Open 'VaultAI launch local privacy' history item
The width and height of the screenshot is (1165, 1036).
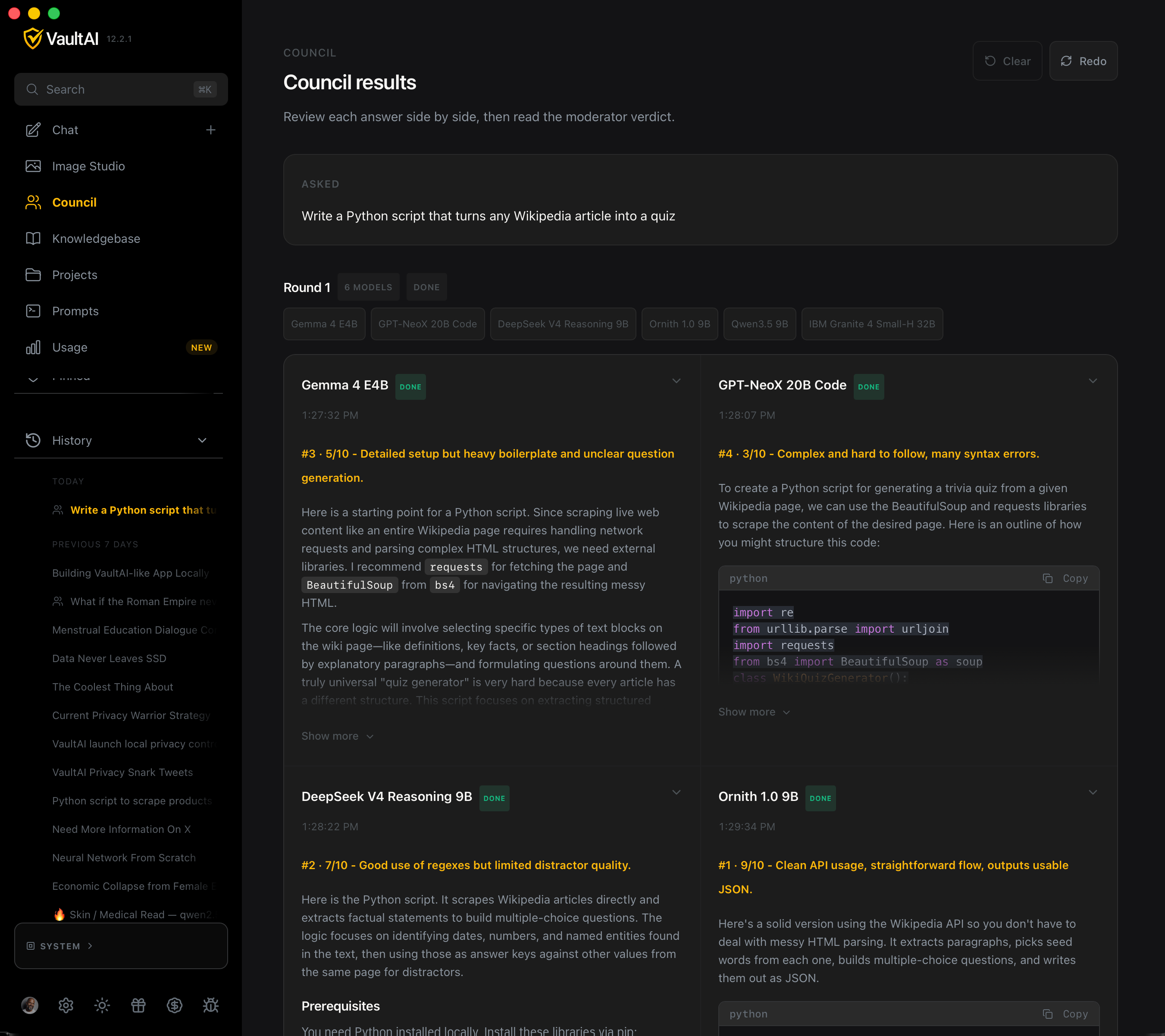(134, 744)
